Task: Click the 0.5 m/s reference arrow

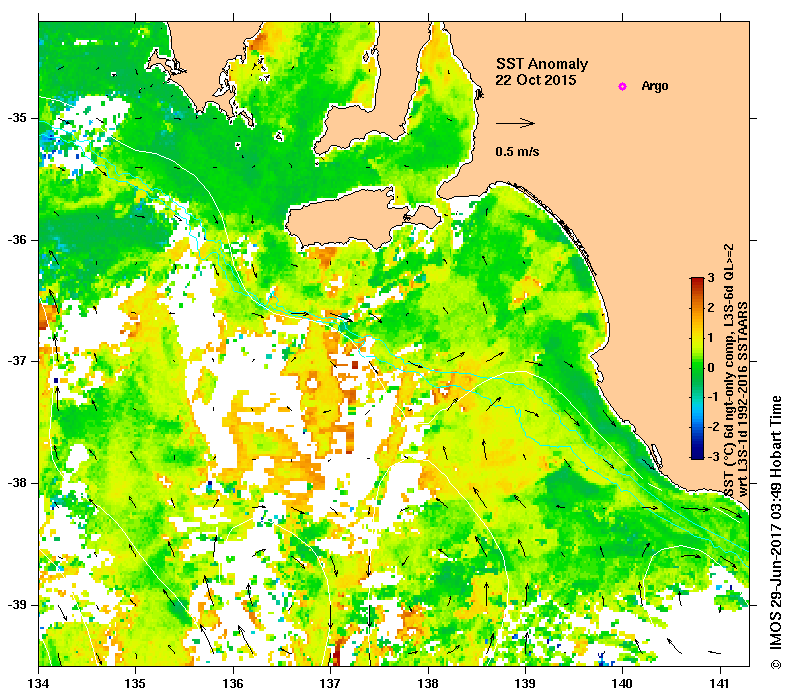Action: click(515, 123)
